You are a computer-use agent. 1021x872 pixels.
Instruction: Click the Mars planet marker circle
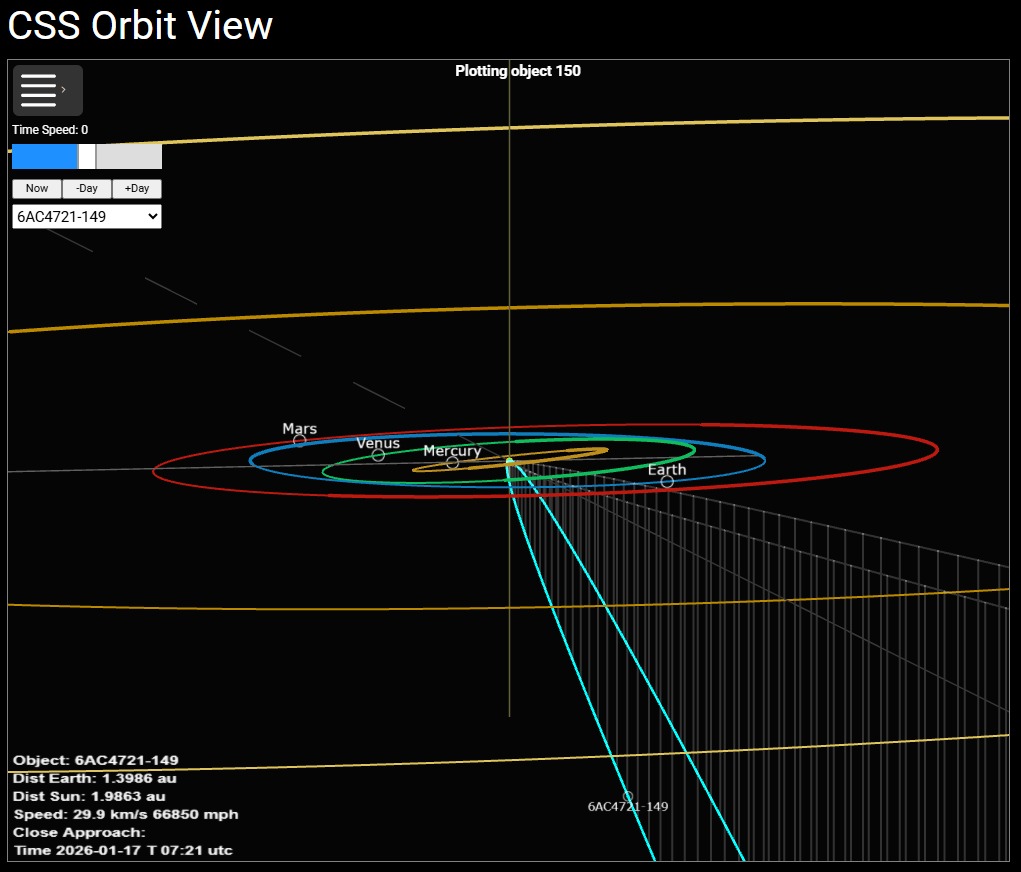click(x=299, y=440)
